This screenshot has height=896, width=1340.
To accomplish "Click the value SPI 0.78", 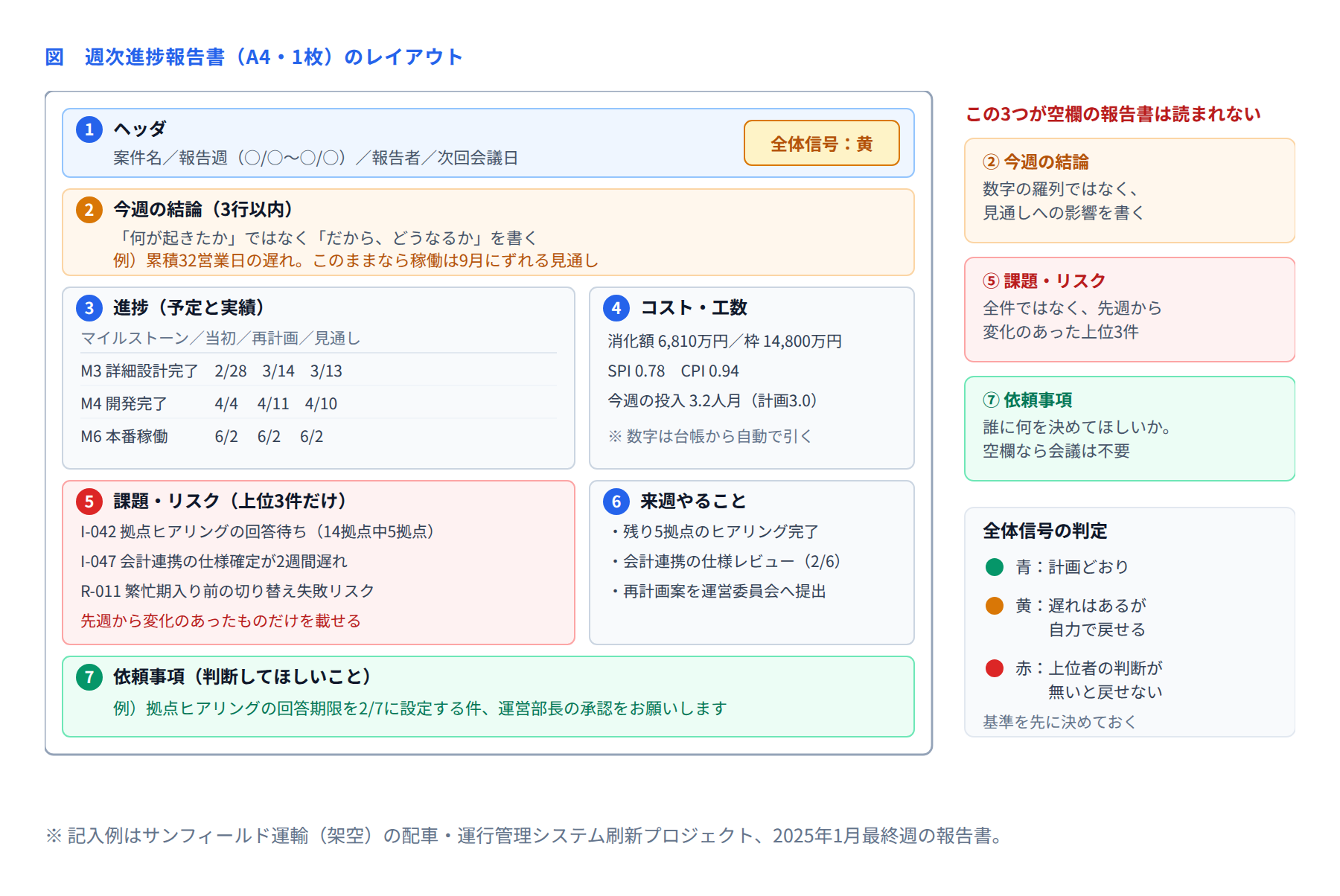I will [x=636, y=371].
